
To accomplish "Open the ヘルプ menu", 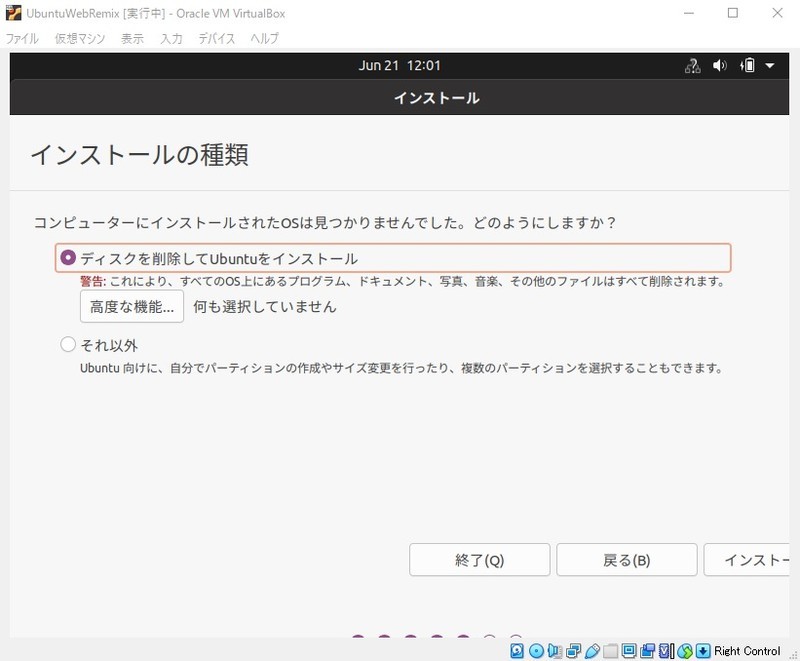I will tap(264, 38).
